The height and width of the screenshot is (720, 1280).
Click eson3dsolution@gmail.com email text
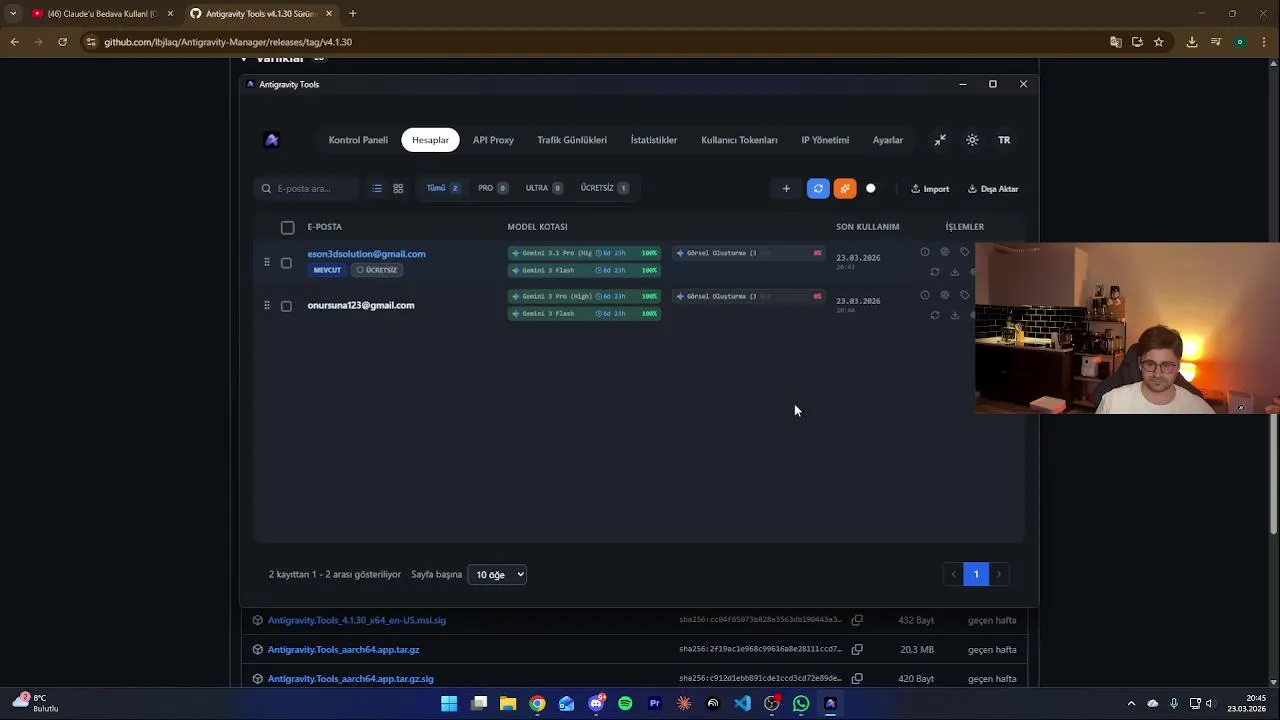tap(366, 254)
